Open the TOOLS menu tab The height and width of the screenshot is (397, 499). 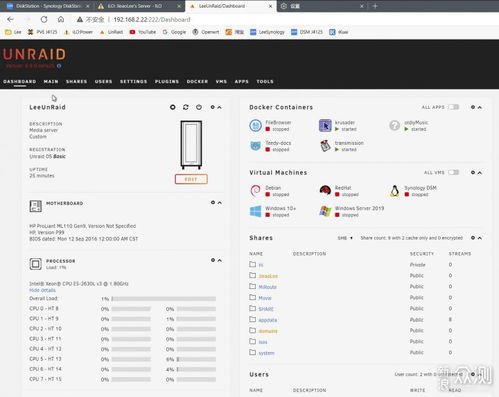point(265,81)
